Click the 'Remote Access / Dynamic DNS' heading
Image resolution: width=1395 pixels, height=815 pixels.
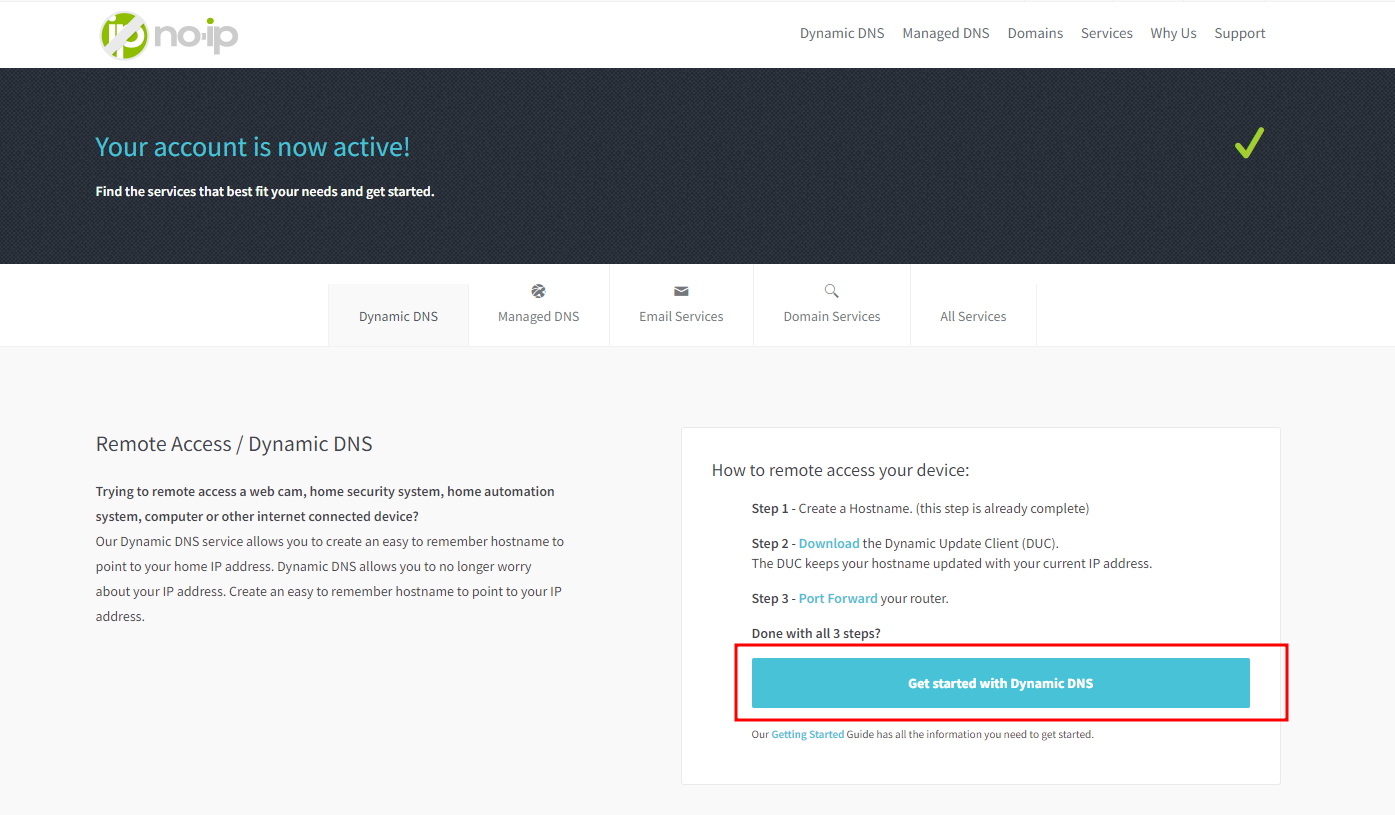tap(234, 444)
